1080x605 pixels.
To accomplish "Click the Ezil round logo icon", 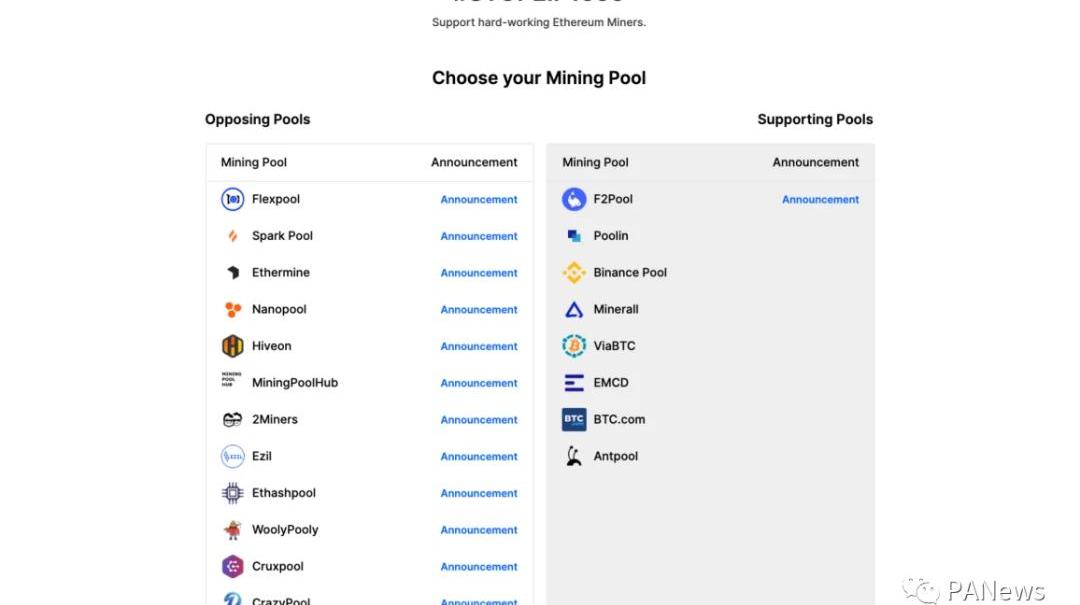I will [232, 456].
